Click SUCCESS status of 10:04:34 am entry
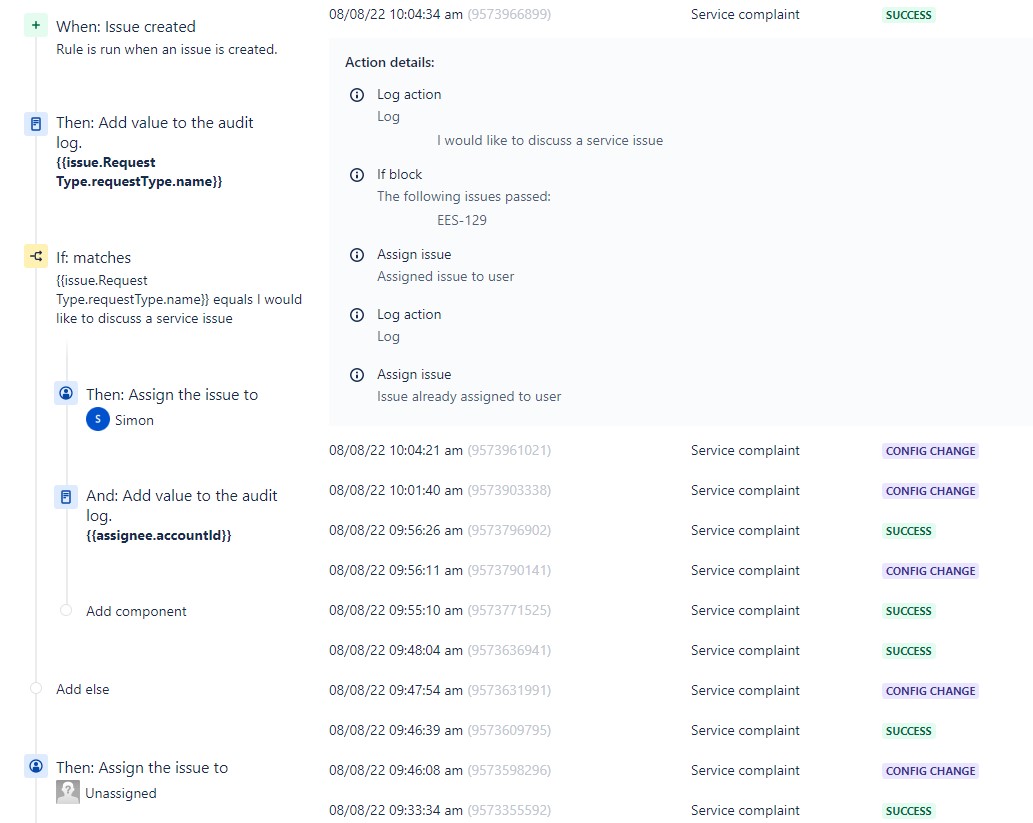This screenshot has height=823, width=1033. [x=908, y=15]
